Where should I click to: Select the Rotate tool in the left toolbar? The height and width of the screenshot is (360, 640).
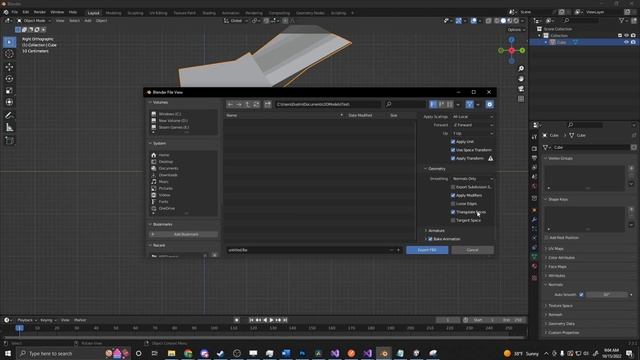[9, 78]
